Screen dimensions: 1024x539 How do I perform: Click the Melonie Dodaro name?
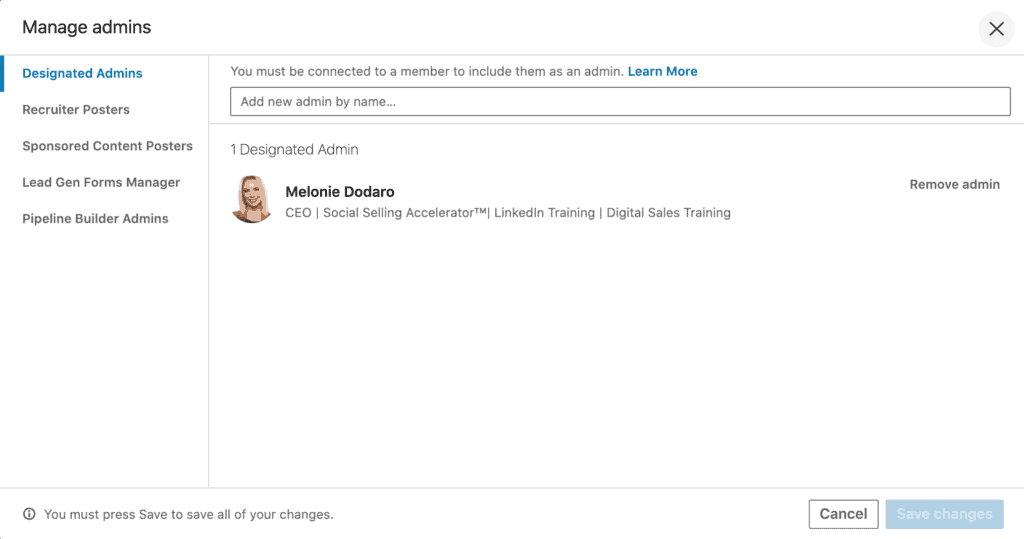(339, 192)
